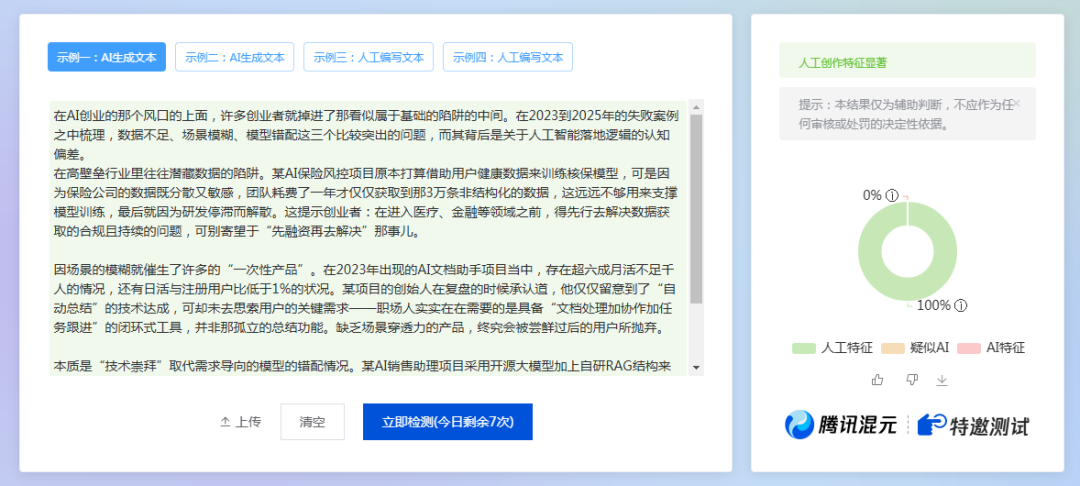
Task: Toggle the AI特征 legend item
Action: [x=992, y=348]
